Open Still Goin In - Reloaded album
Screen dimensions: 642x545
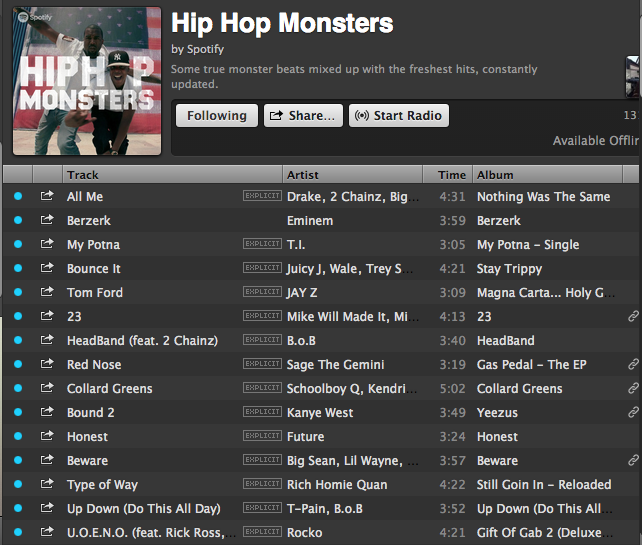point(544,485)
